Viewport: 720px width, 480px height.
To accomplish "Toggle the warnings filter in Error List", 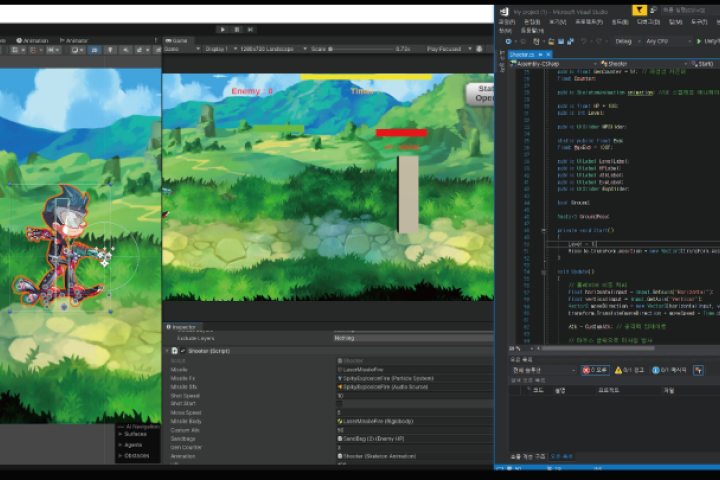I will coord(629,370).
